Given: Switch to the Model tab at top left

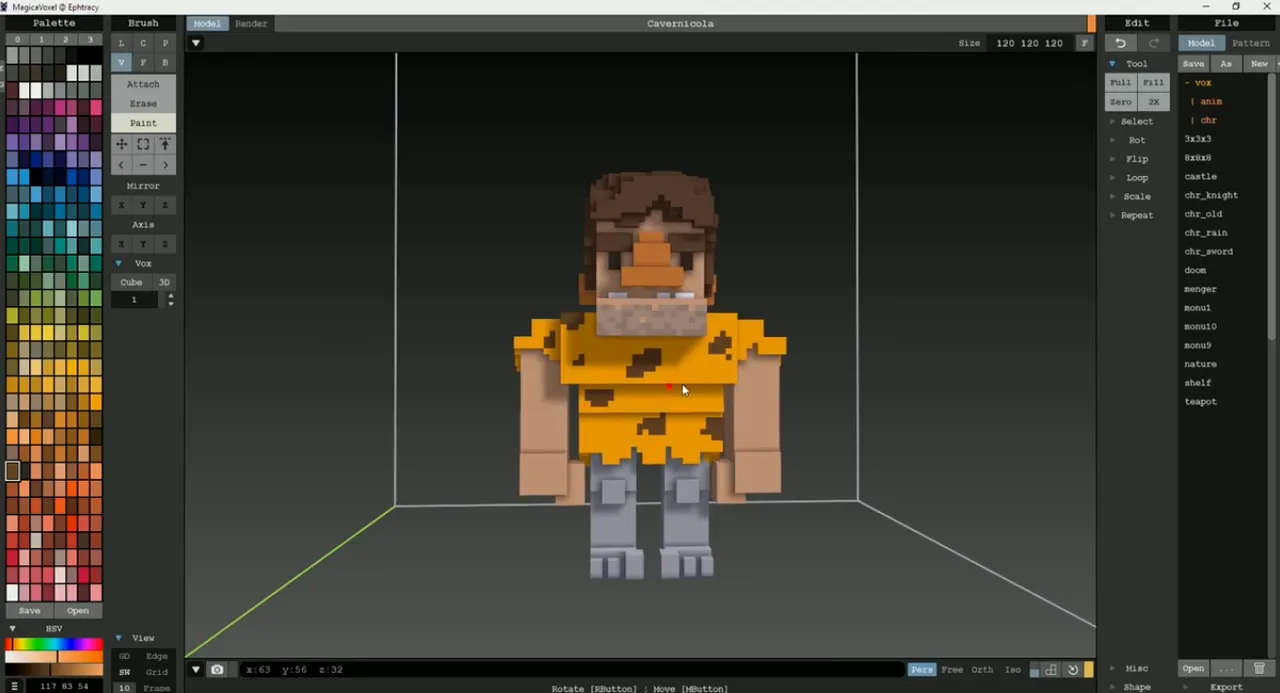Looking at the screenshot, I should coord(207,23).
